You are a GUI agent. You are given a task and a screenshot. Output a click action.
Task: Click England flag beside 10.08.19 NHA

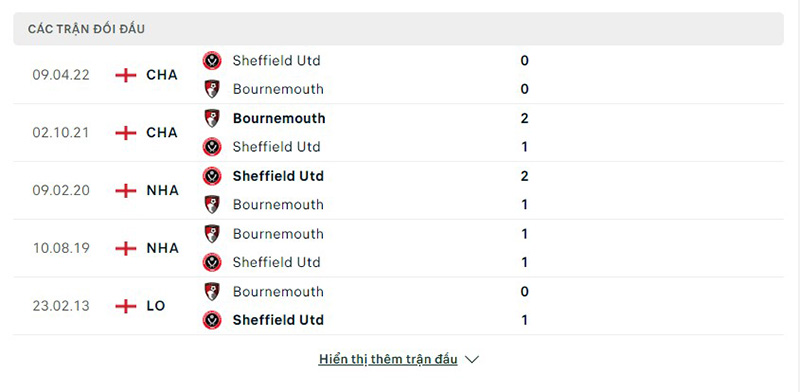pos(126,249)
